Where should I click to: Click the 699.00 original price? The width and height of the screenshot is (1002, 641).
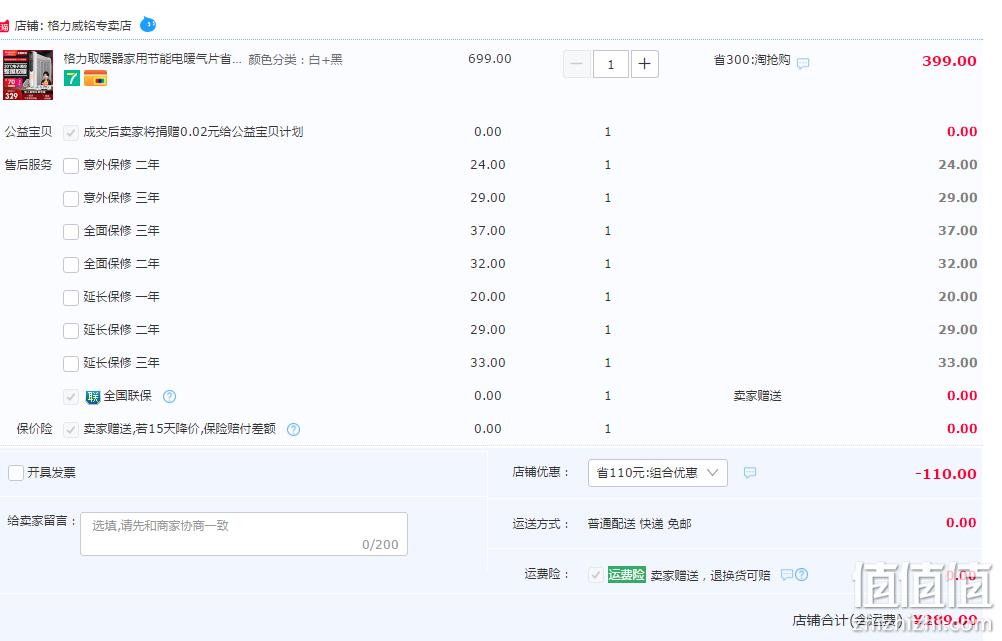tap(489, 59)
